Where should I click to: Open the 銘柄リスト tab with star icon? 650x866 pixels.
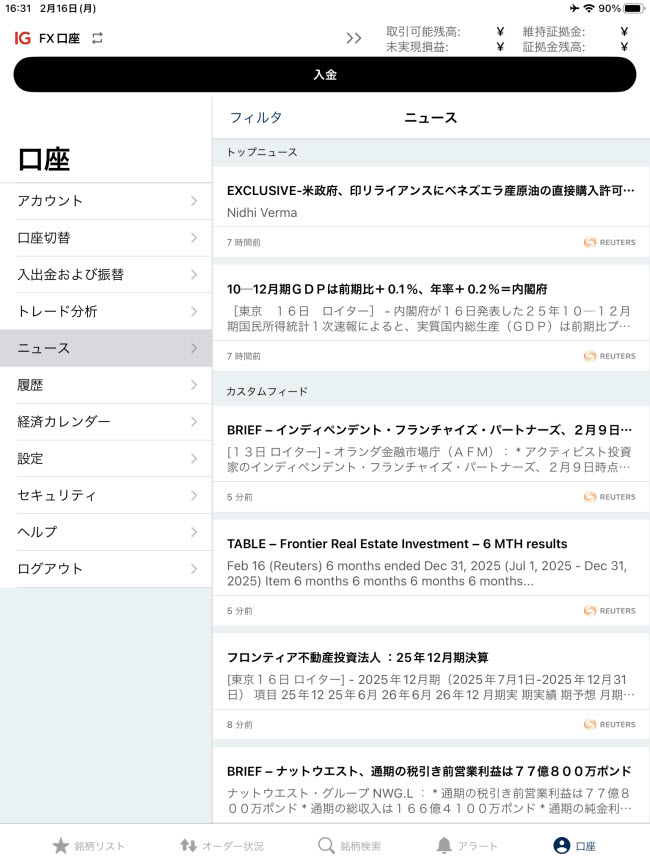[x=89, y=846]
